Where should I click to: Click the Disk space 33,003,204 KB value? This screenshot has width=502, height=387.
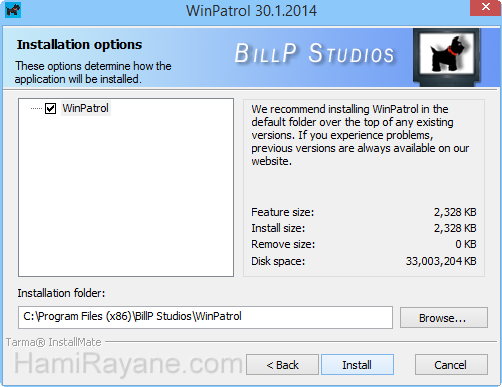pos(441,261)
